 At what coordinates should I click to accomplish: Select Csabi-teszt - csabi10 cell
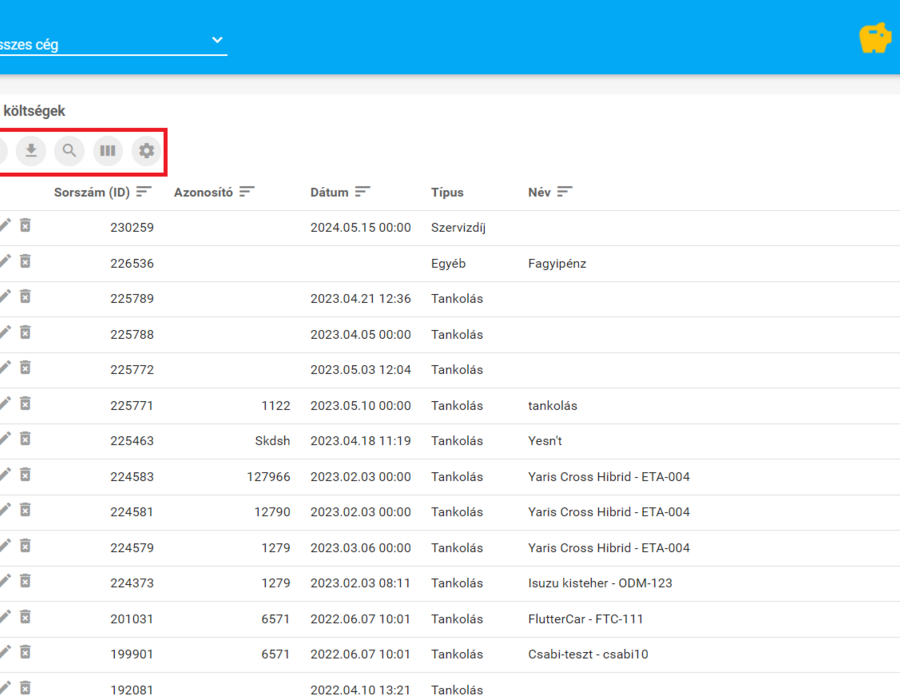pos(588,654)
